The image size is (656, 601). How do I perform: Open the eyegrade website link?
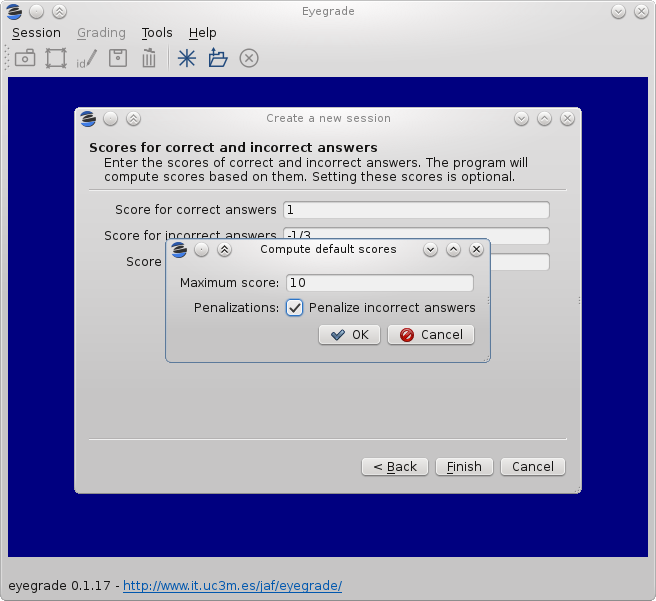tap(233, 586)
